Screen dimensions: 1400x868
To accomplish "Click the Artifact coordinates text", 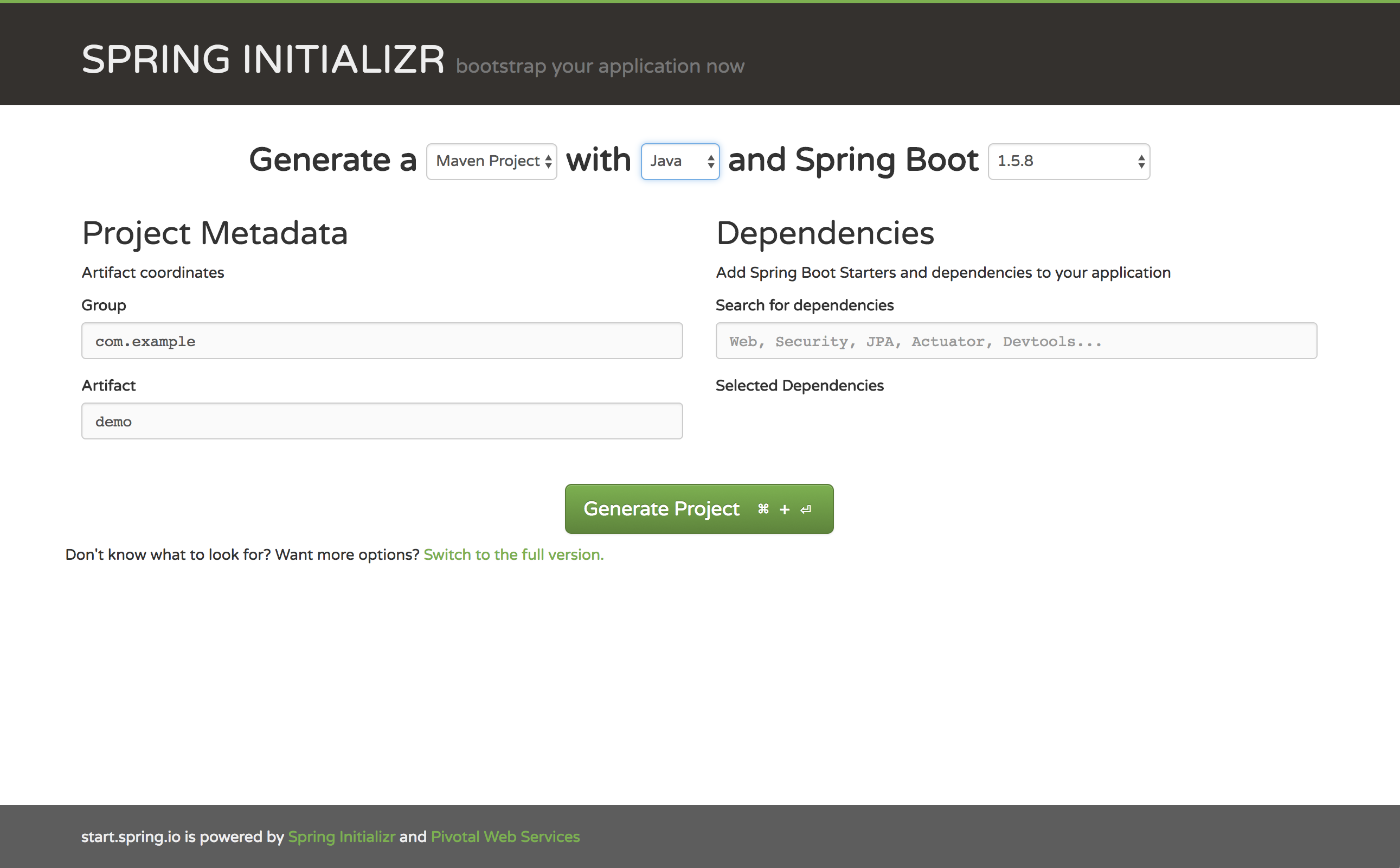I will pyautogui.click(x=152, y=272).
